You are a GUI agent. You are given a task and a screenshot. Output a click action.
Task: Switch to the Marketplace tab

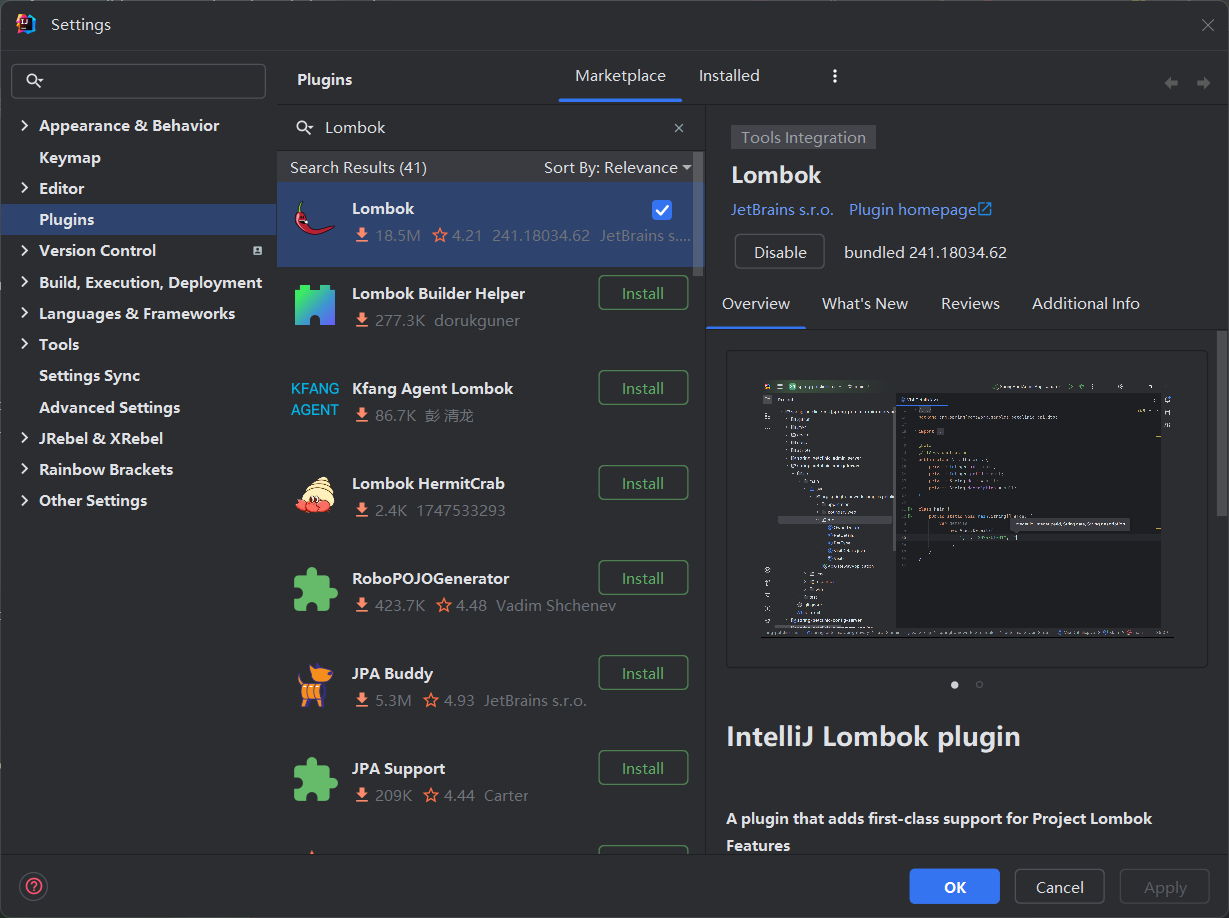[620, 76]
